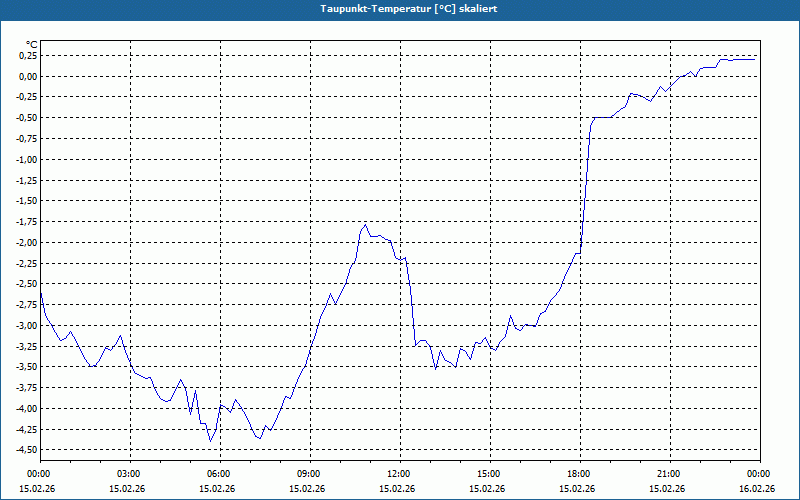Image resolution: width=800 pixels, height=500 pixels.
Task: Pick the -2,25 axis label
Action: pyautogui.click(x=27, y=263)
